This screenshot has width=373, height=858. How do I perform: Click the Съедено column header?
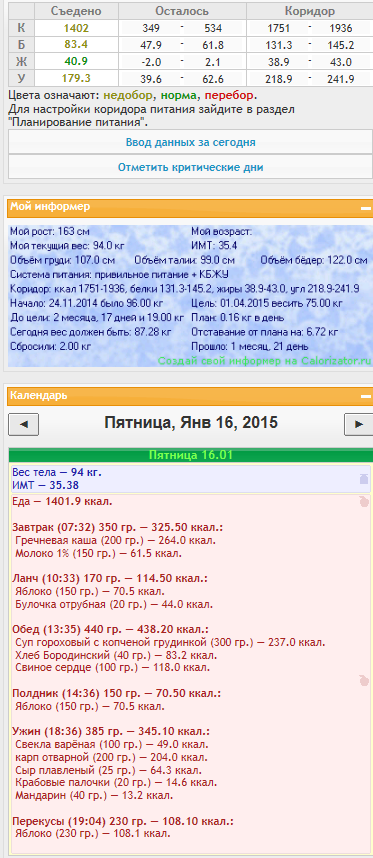[x=76, y=11]
